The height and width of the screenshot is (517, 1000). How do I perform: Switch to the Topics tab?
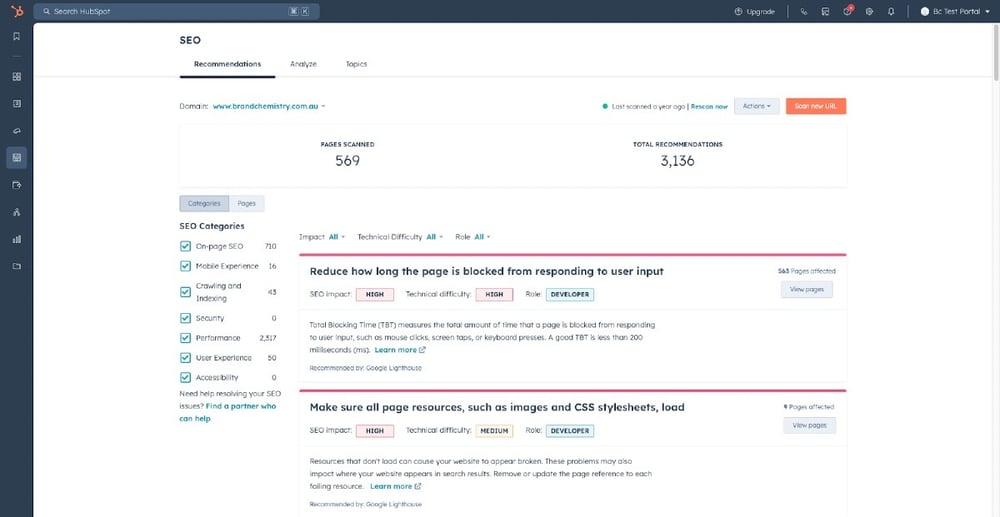click(x=357, y=64)
